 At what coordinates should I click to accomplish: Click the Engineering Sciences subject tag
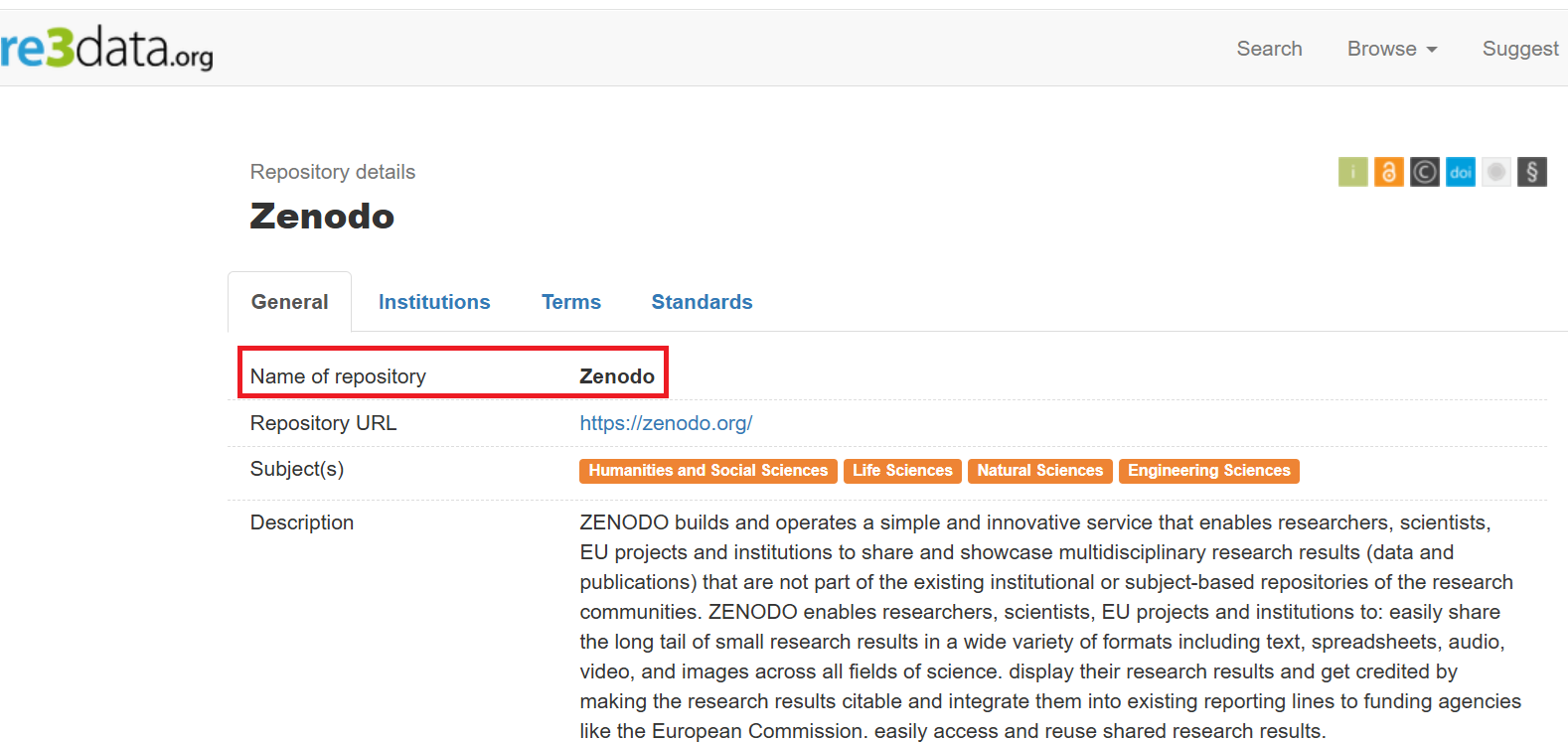pos(1209,471)
